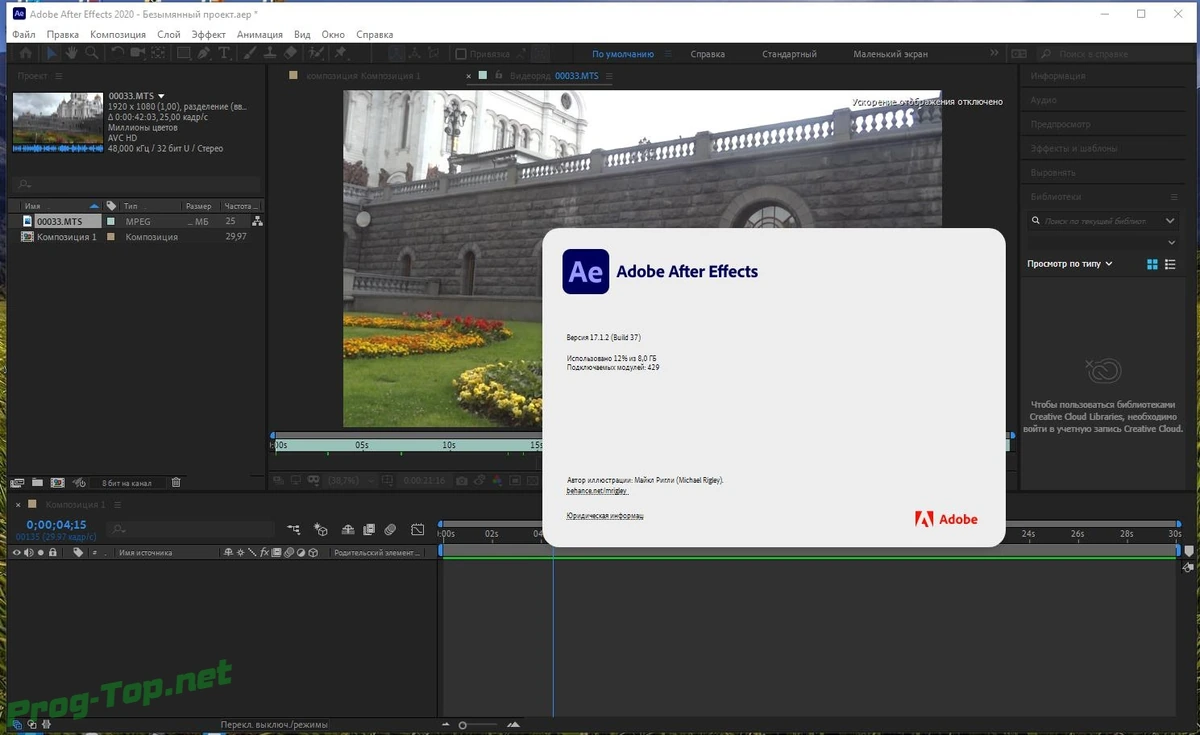Click the Имя column sort arrow
This screenshot has width=1200, height=735.
coord(94,206)
